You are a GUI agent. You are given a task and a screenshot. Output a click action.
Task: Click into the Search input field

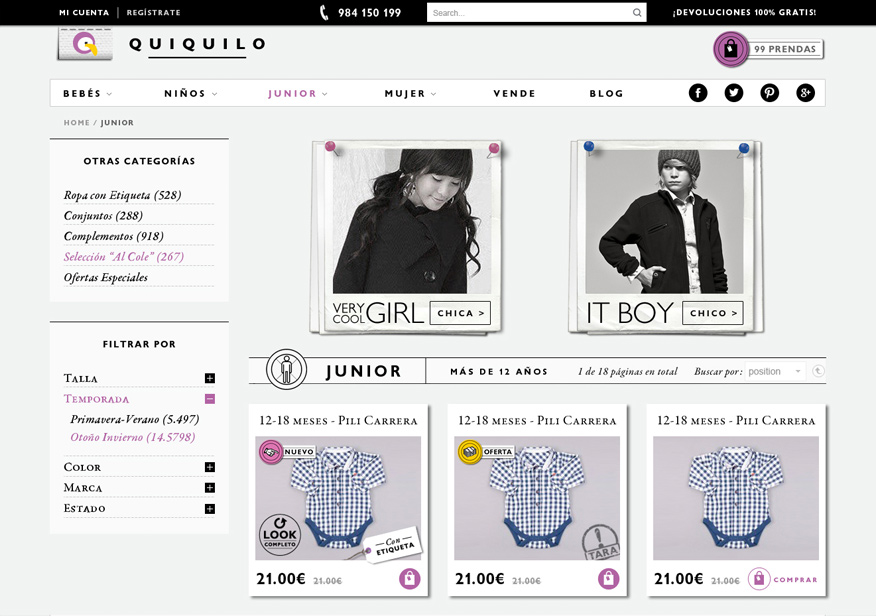pyautogui.click(x=529, y=13)
